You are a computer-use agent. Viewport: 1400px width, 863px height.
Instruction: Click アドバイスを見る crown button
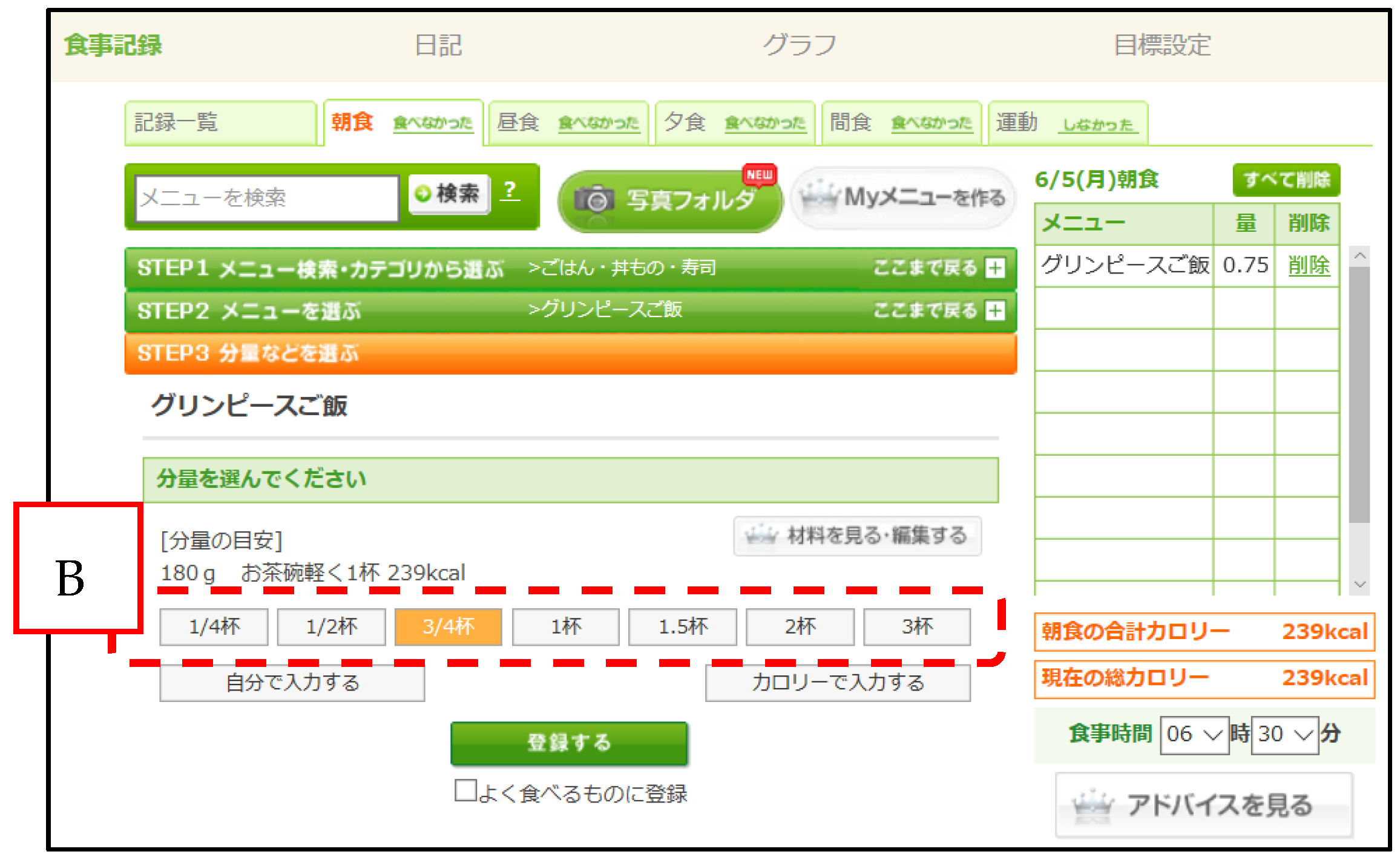(1203, 806)
